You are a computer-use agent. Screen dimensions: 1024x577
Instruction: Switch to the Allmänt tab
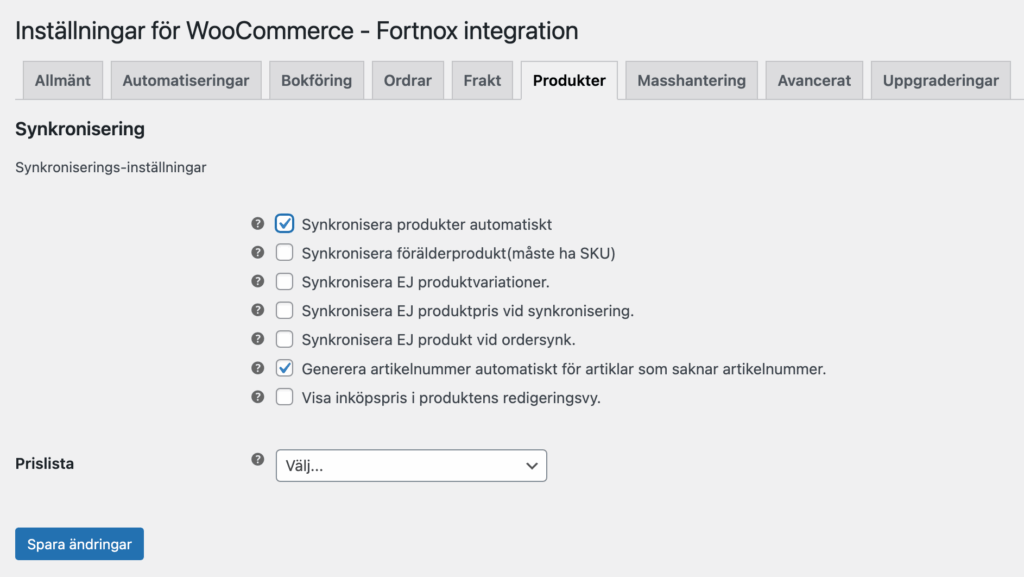pyautogui.click(x=62, y=79)
